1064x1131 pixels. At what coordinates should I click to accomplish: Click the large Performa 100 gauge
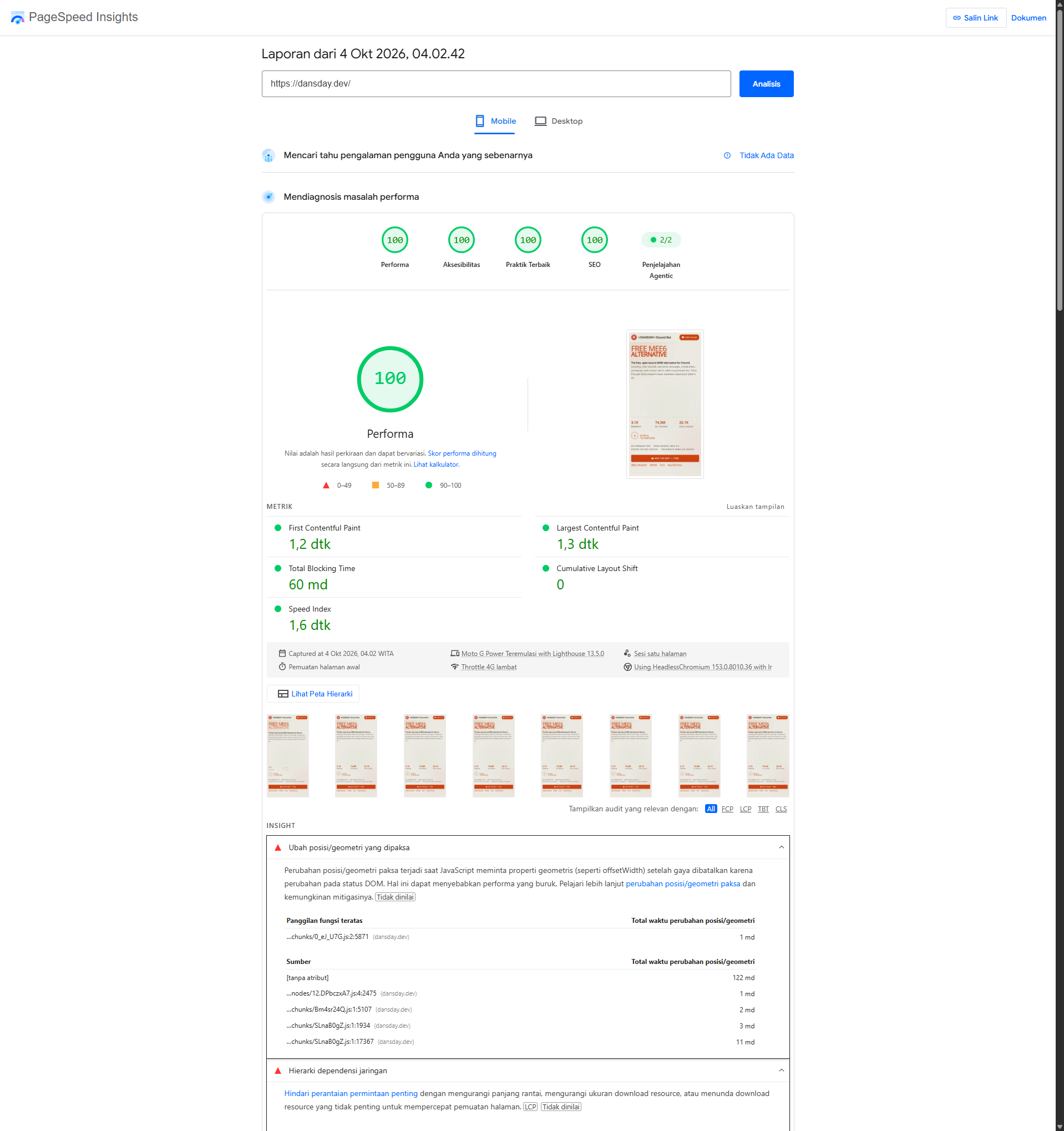coord(390,379)
